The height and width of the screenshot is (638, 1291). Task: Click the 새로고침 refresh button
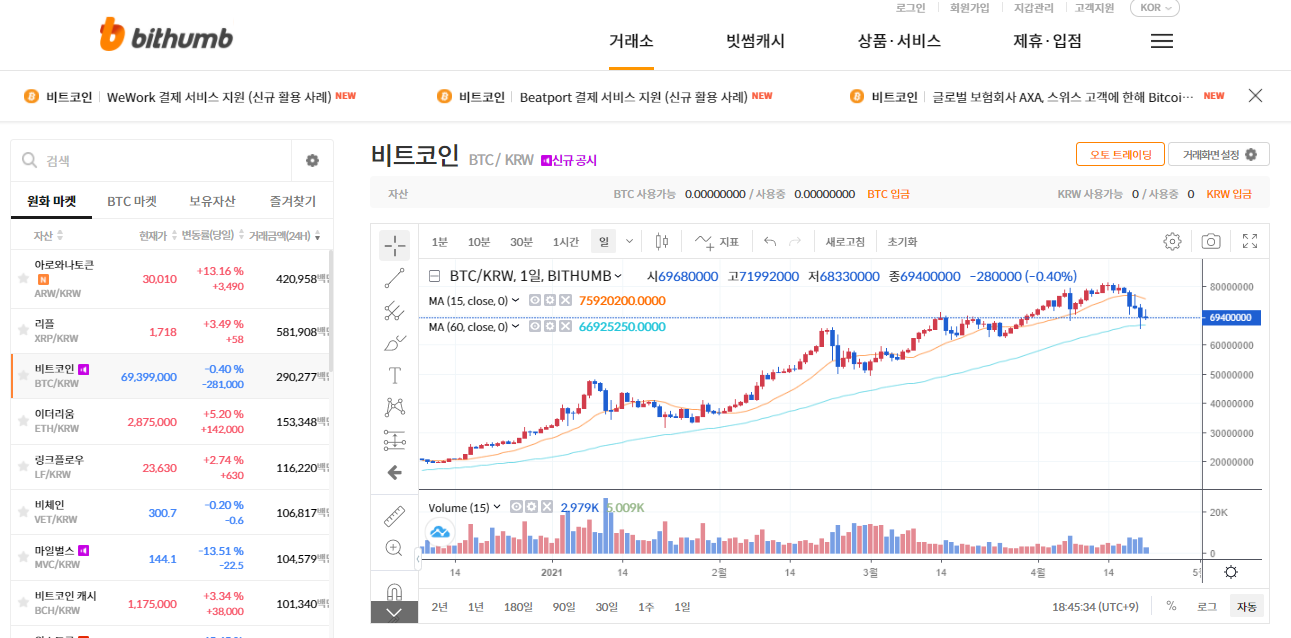[845, 241]
